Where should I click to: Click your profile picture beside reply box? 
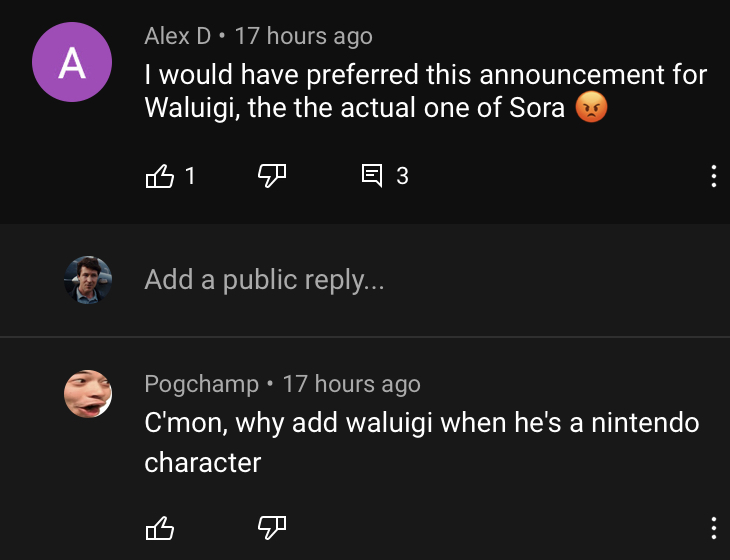click(88, 280)
